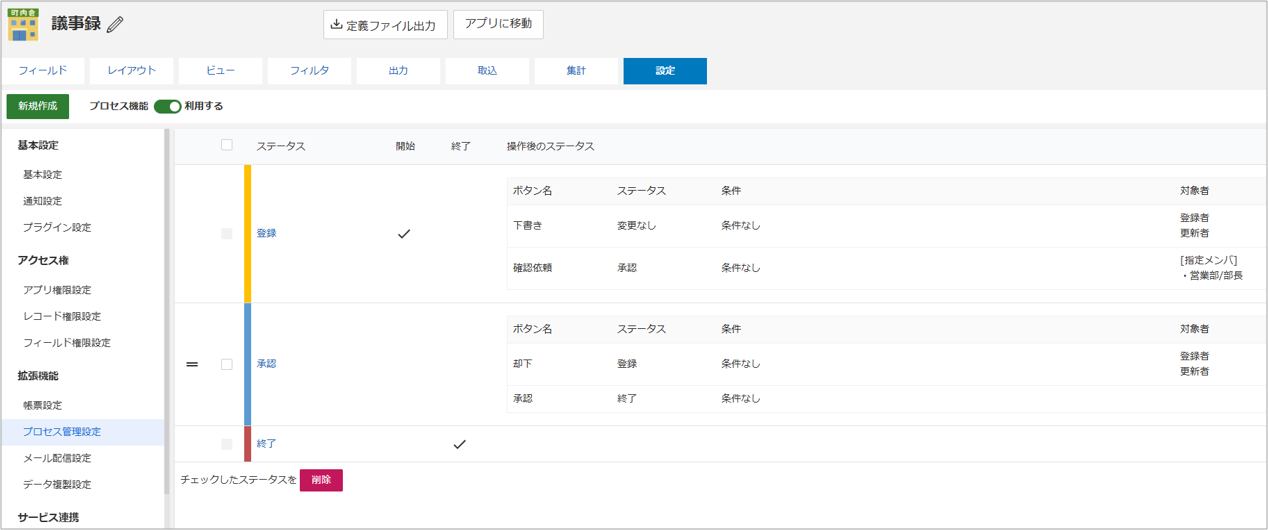Click the アクセス権 section heading
This screenshot has width=1268, height=530.
coord(43,260)
